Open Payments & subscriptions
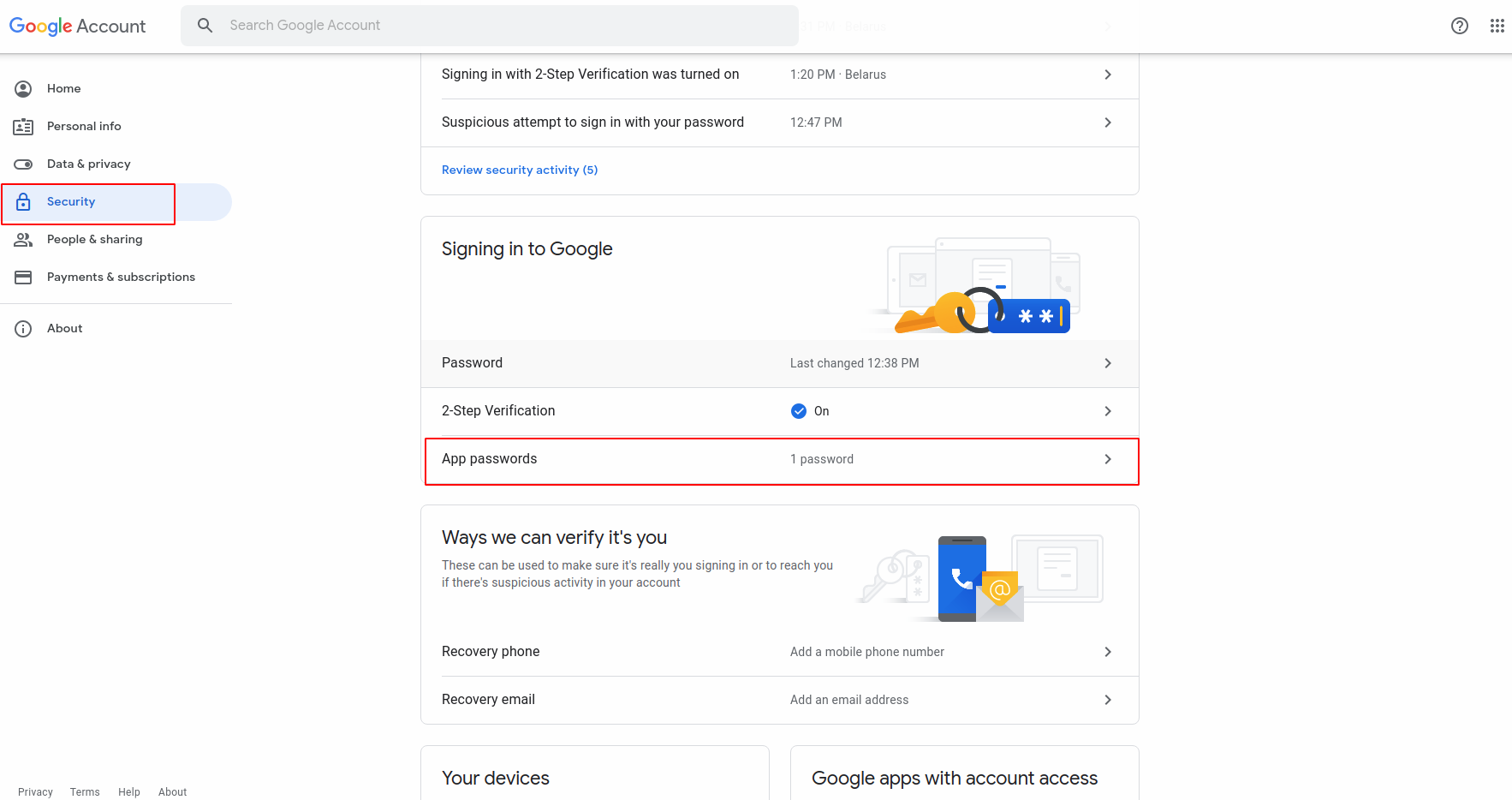The width and height of the screenshot is (1512, 800). (116, 278)
